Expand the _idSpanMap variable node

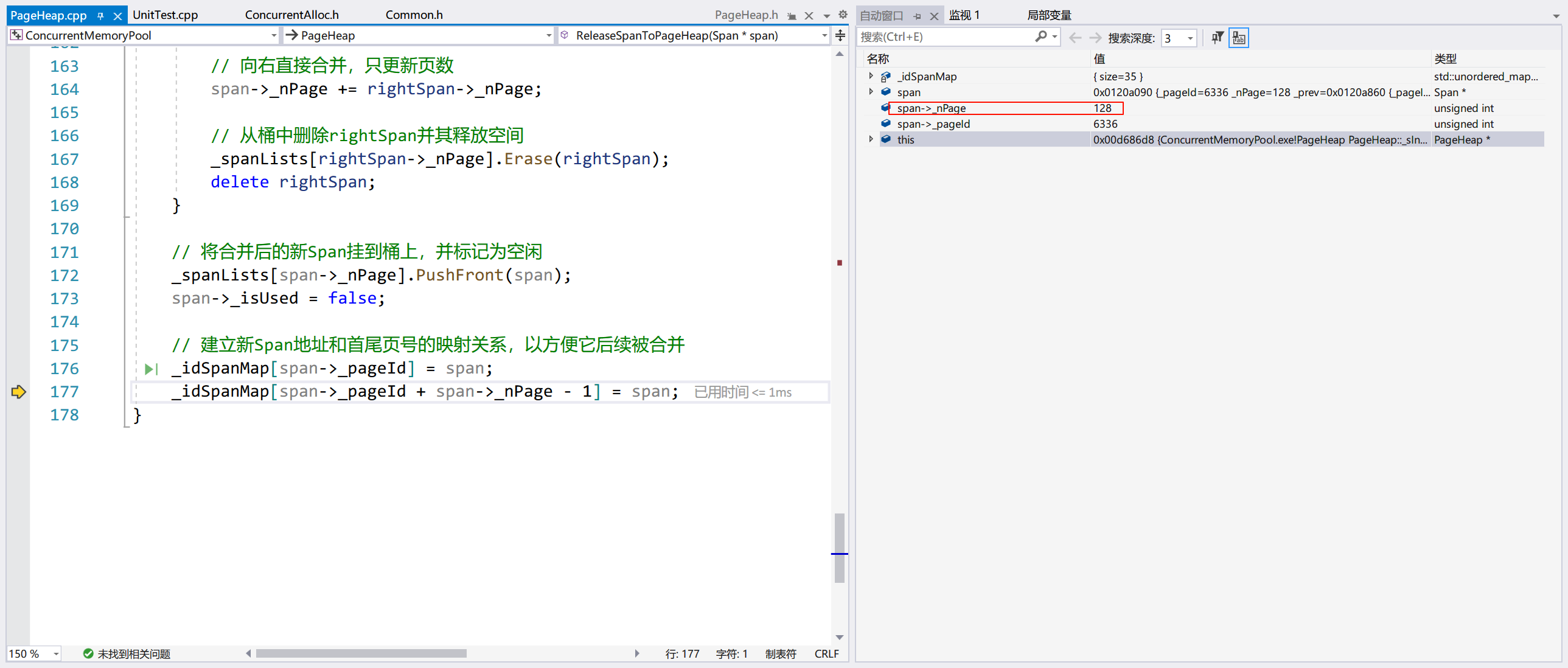(871, 76)
